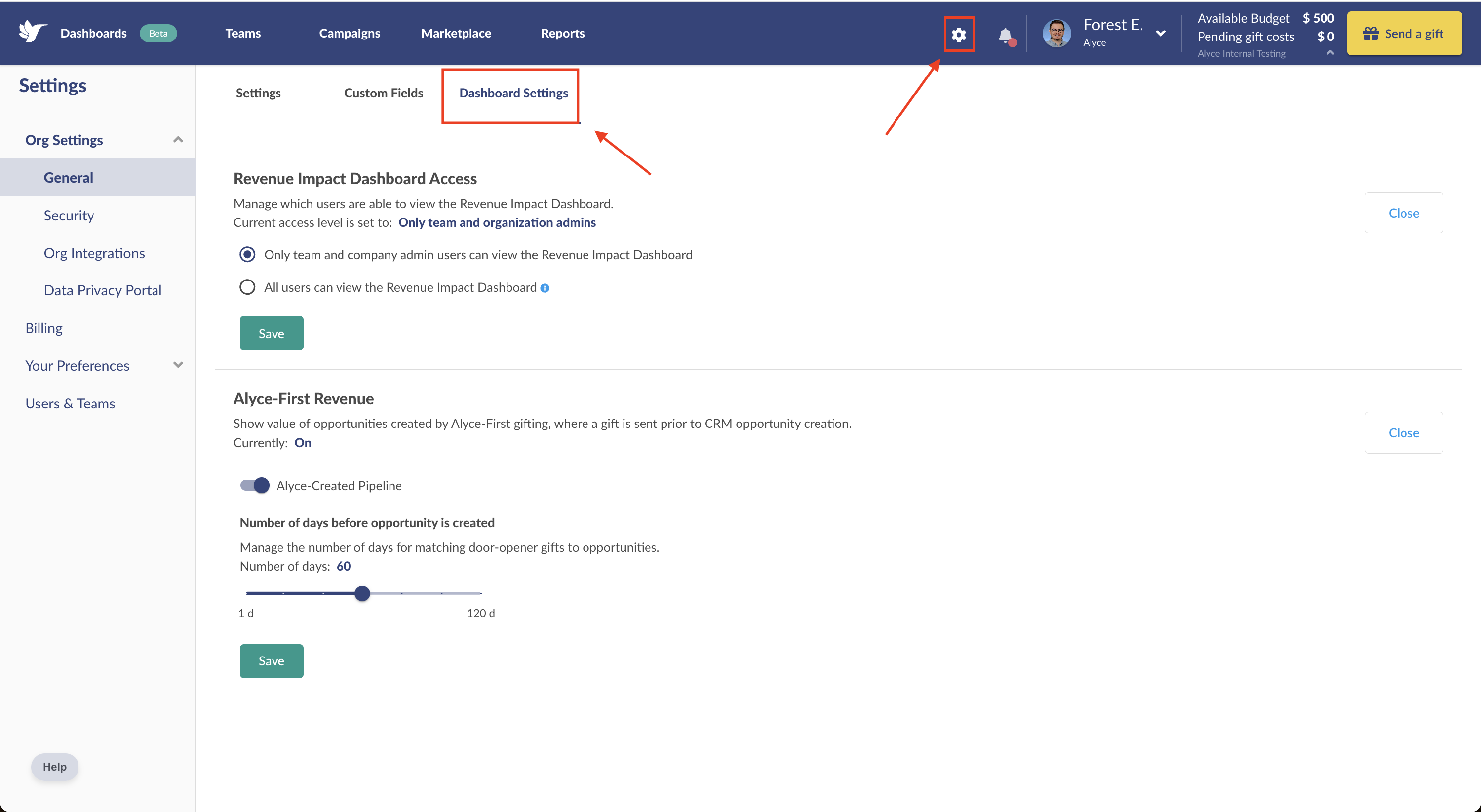The width and height of the screenshot is (1481, 812).
Task: Switch to the Dashboard Settings tab
Action: tap(513, 93)
